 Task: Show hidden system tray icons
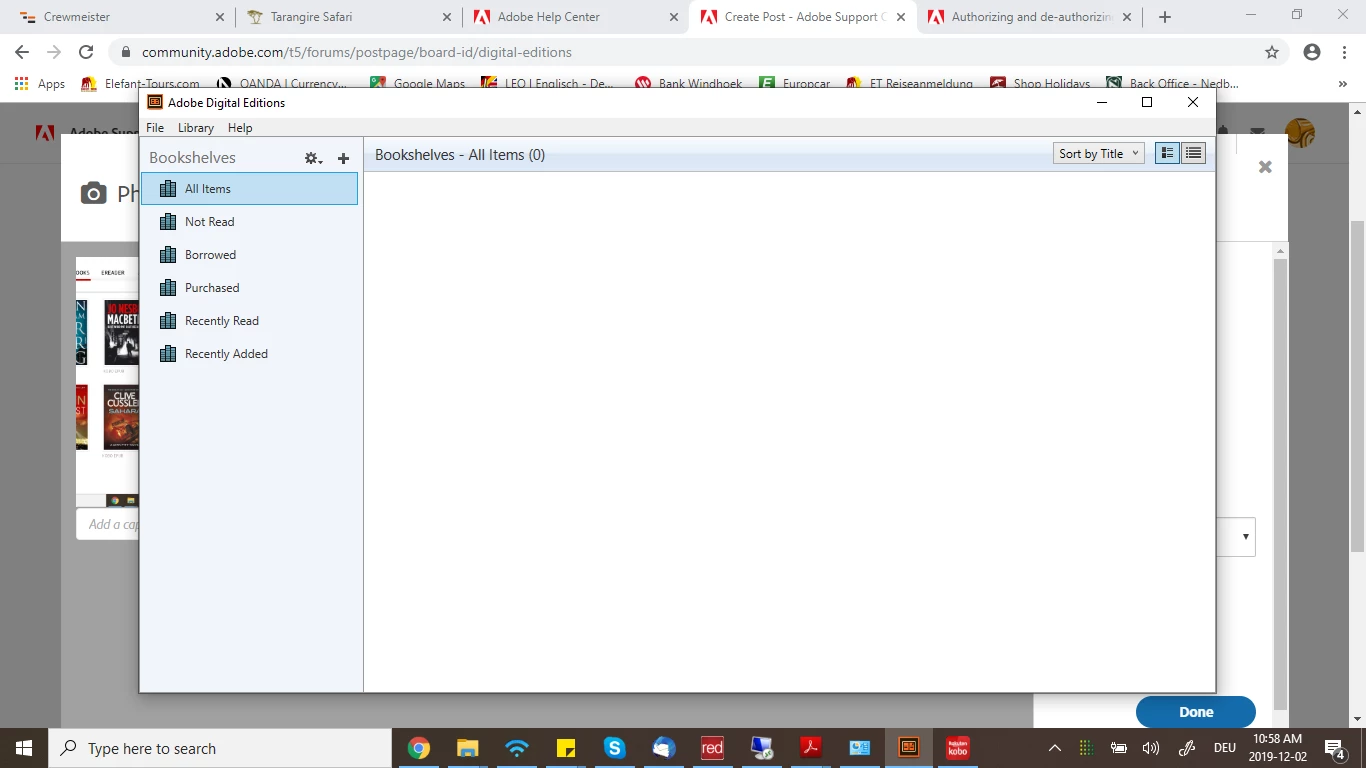coord(1054,748)
